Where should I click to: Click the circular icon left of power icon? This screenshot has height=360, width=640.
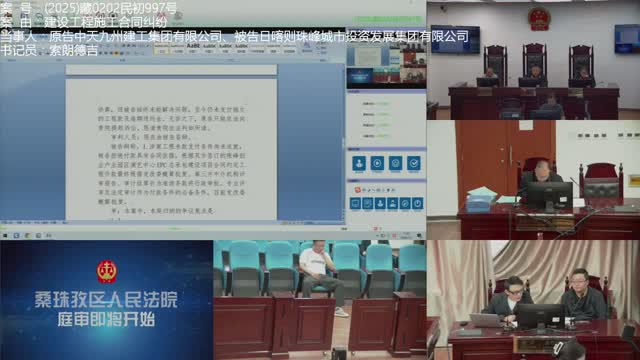click(405, 203)
